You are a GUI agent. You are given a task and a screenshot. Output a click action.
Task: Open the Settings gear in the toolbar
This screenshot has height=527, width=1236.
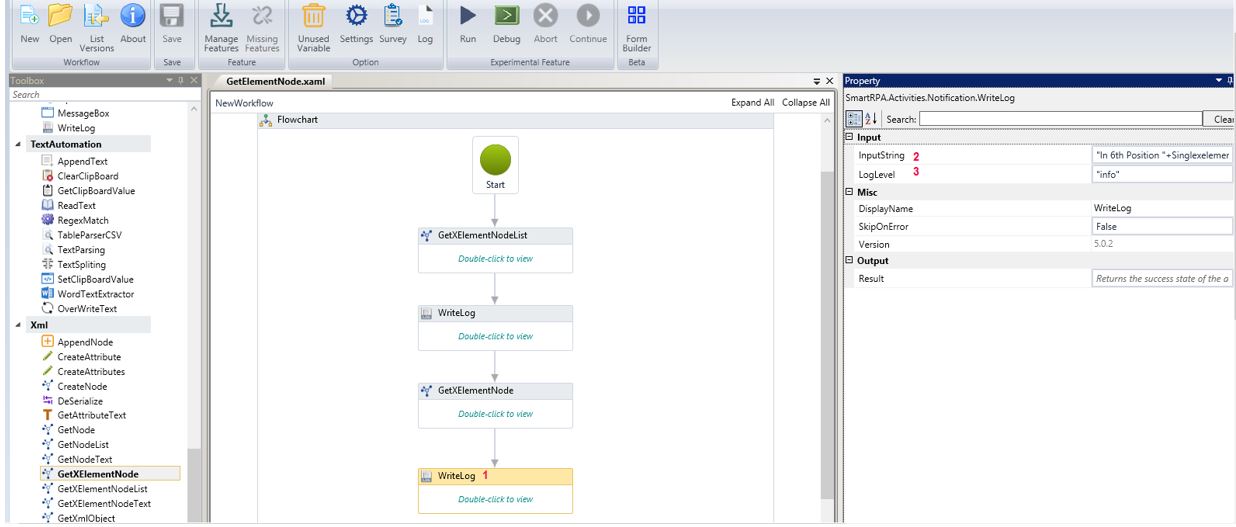pos(356,16)
